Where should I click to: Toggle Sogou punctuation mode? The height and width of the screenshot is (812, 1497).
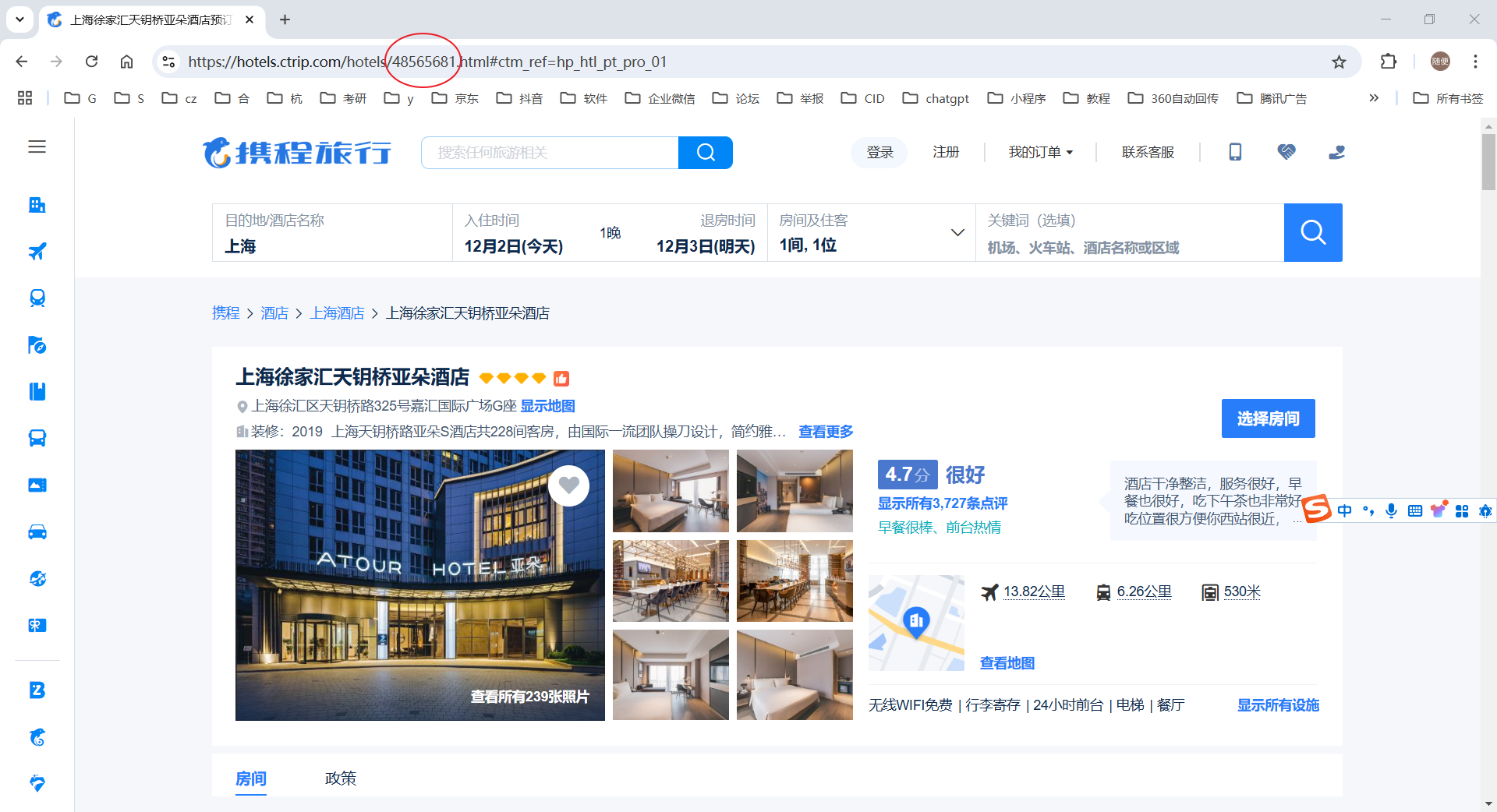[x=1368, y=511]
